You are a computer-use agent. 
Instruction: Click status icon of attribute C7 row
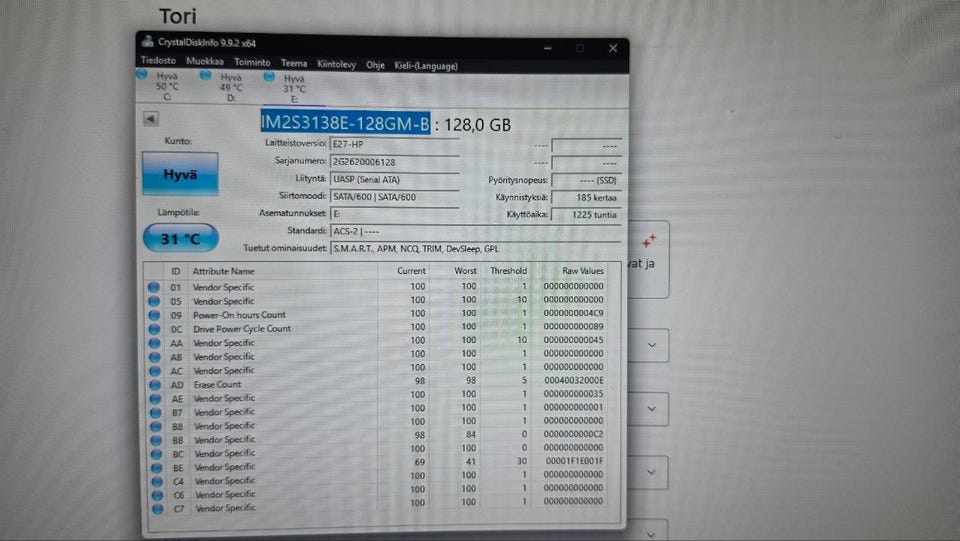pos(158,509)
